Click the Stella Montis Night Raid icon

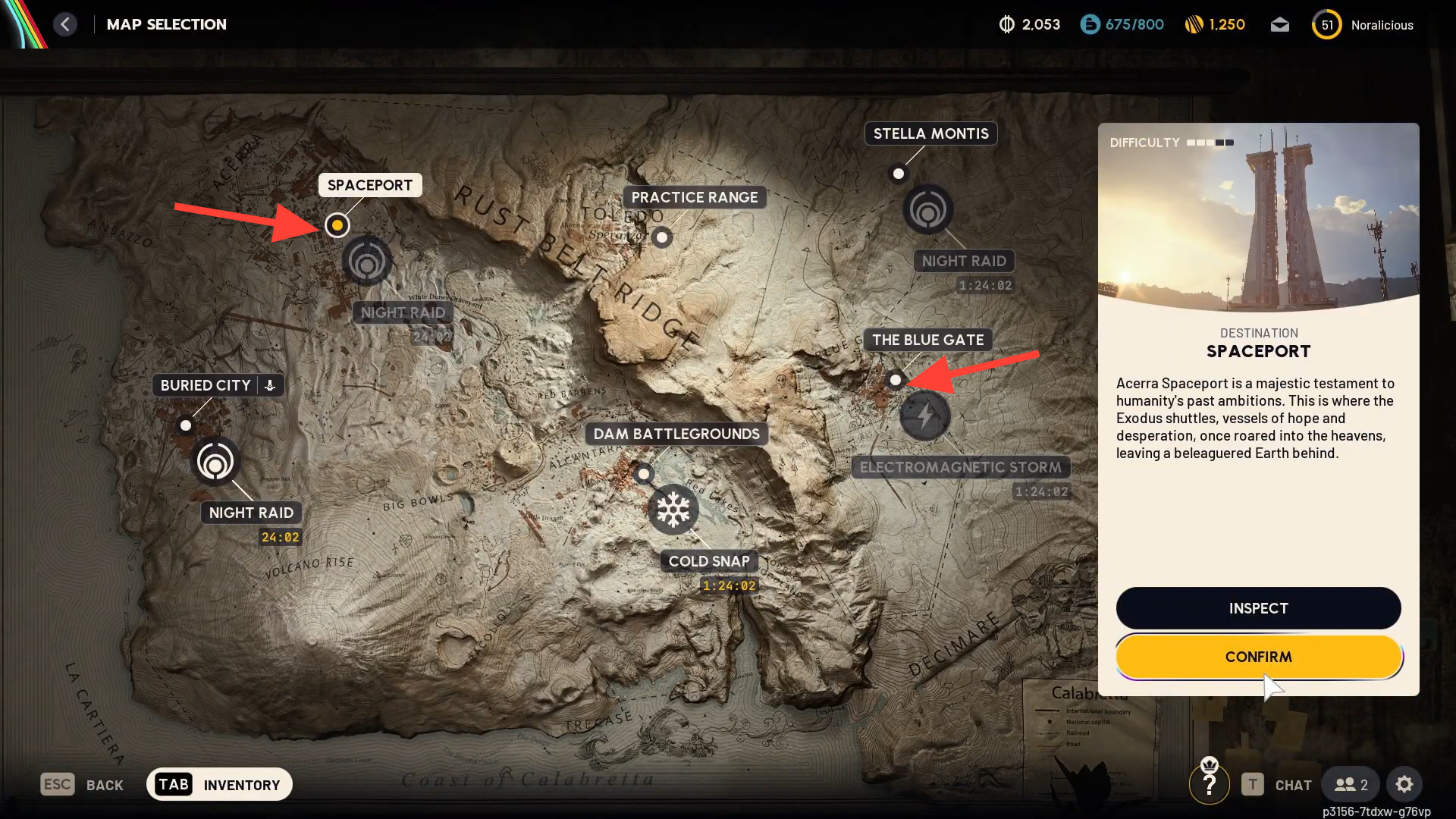coord(927,210)
